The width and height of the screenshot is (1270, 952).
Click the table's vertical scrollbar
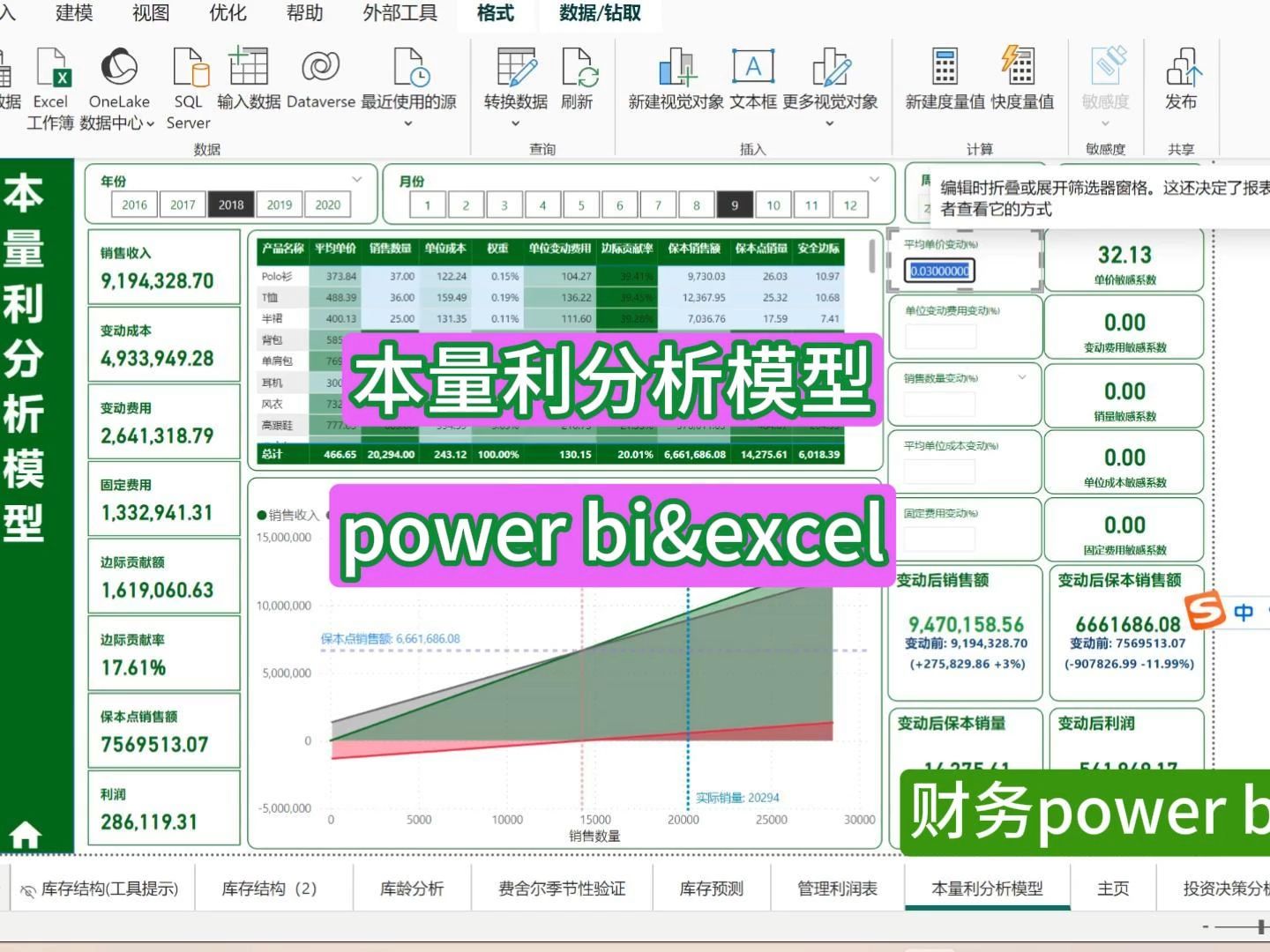(870, 258)
